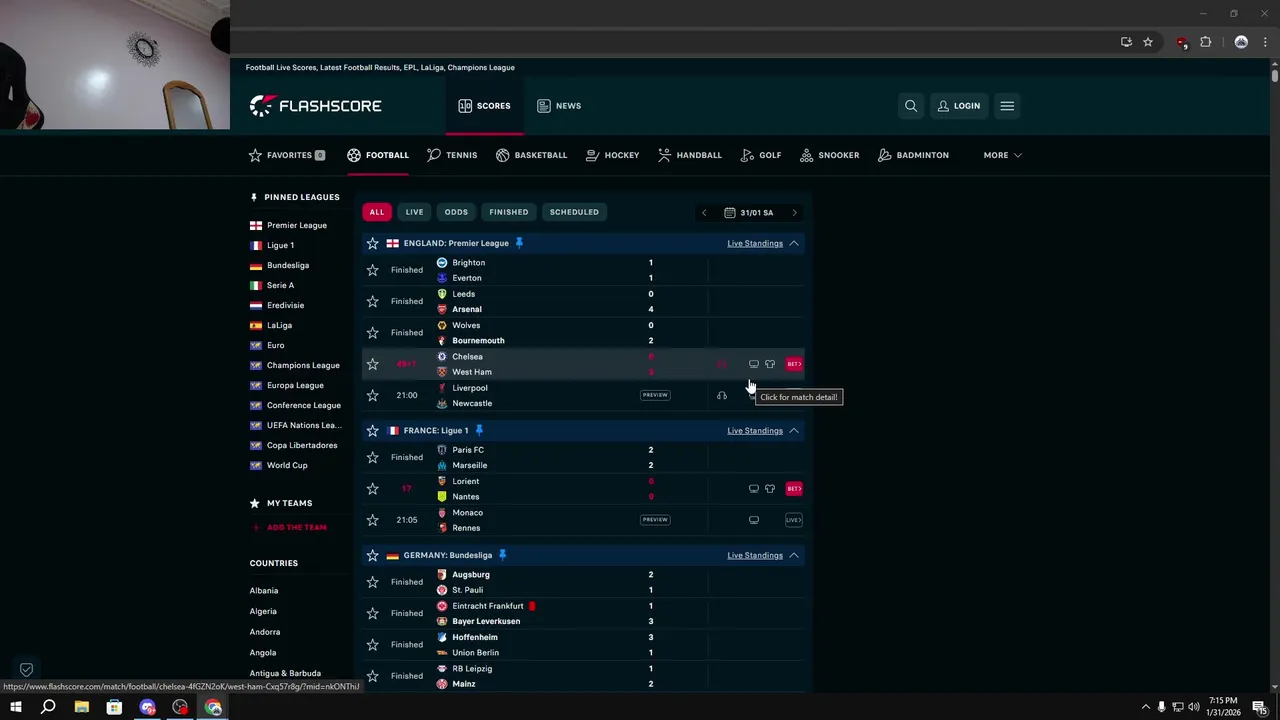The image size is (1280, 720).
Task: Open the SCORES tab
Action: click(x=485, y=106)
